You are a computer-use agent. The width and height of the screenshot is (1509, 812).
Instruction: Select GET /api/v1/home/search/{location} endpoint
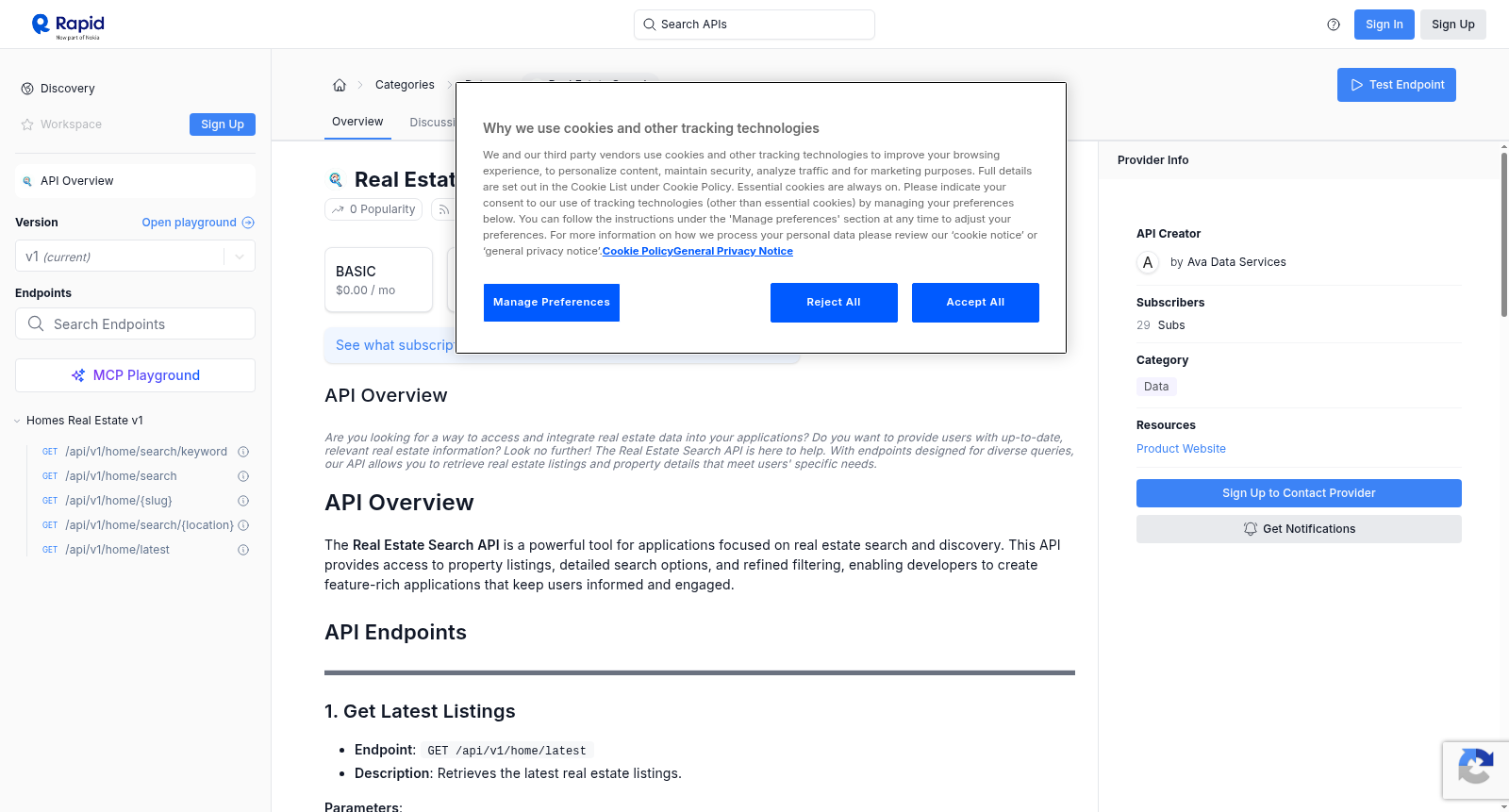(149, 525)
